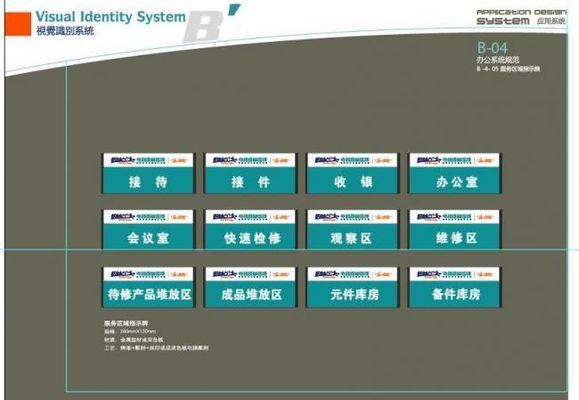
Task: Click the 材质 material line in caption
Action: (x=134, y=339)
